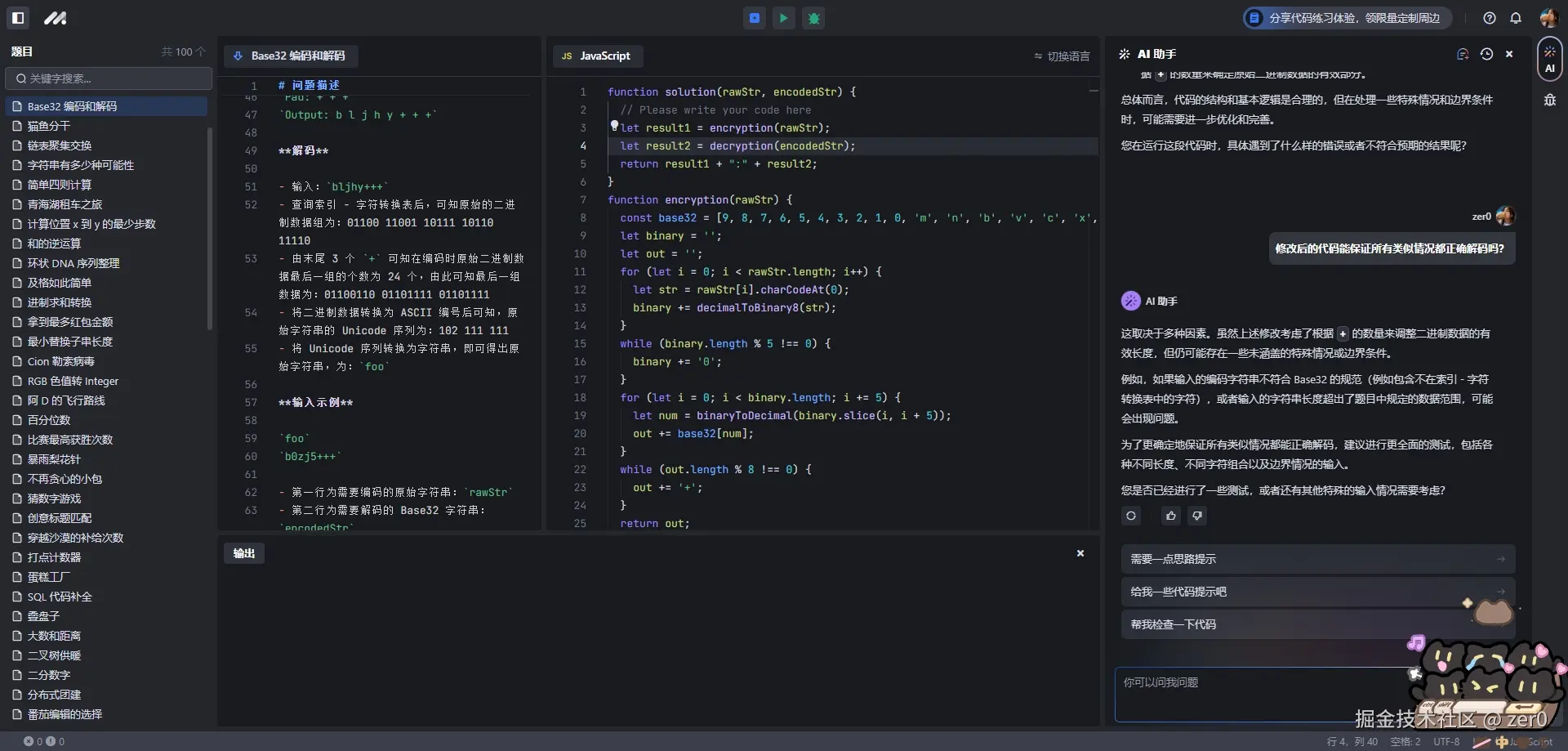Image resolution: width=1568 pixels, height=751 pixels.
Task: Click the debug icon below the AI pill
Action: tap(1549, 100)
